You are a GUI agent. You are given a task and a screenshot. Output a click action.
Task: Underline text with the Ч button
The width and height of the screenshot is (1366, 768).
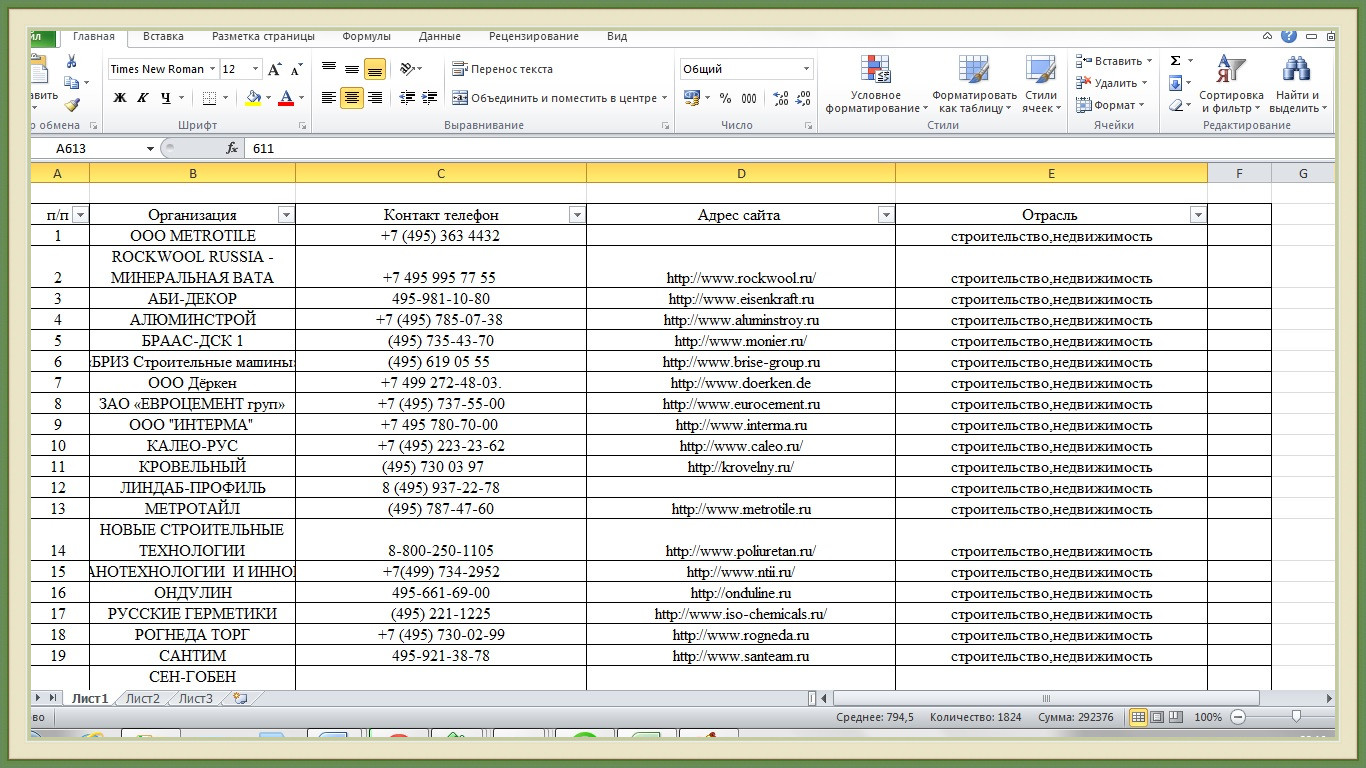[166, 98]
